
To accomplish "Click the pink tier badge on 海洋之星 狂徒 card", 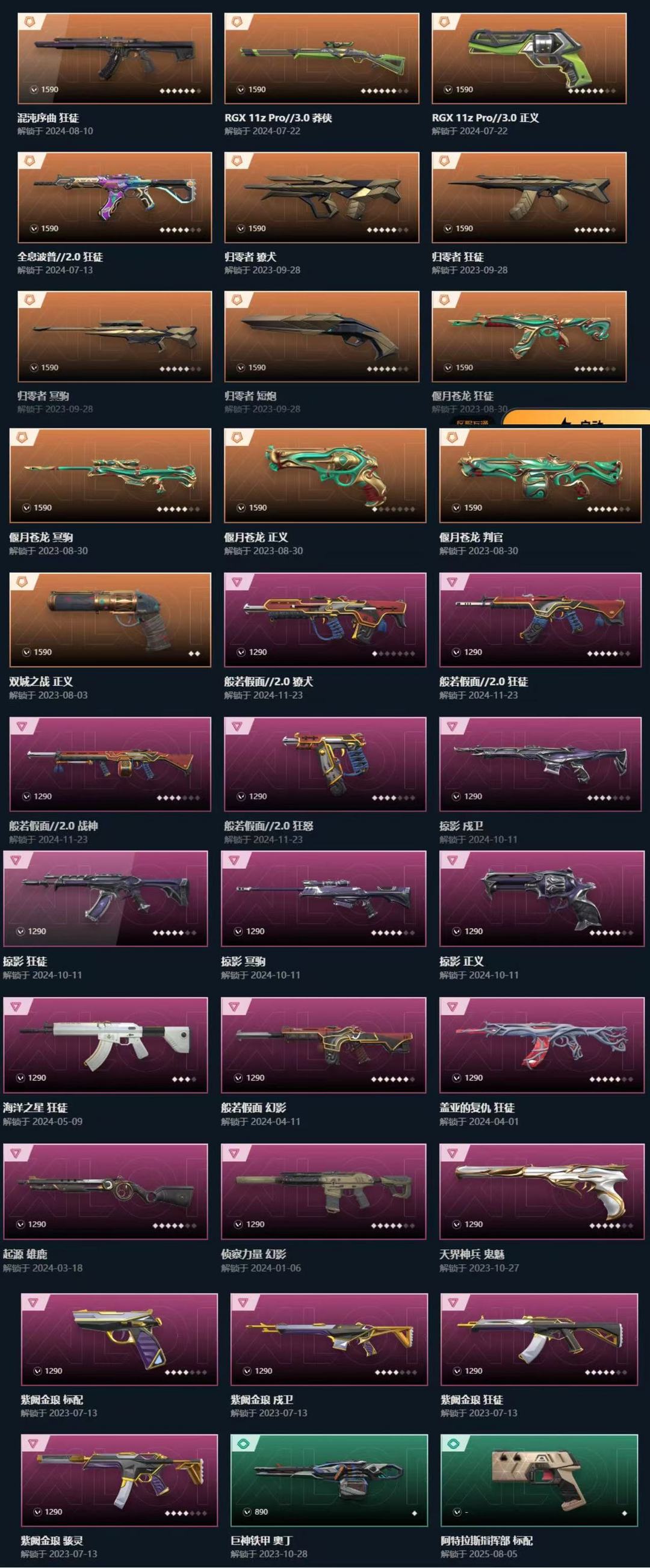I will [16, 1006].
